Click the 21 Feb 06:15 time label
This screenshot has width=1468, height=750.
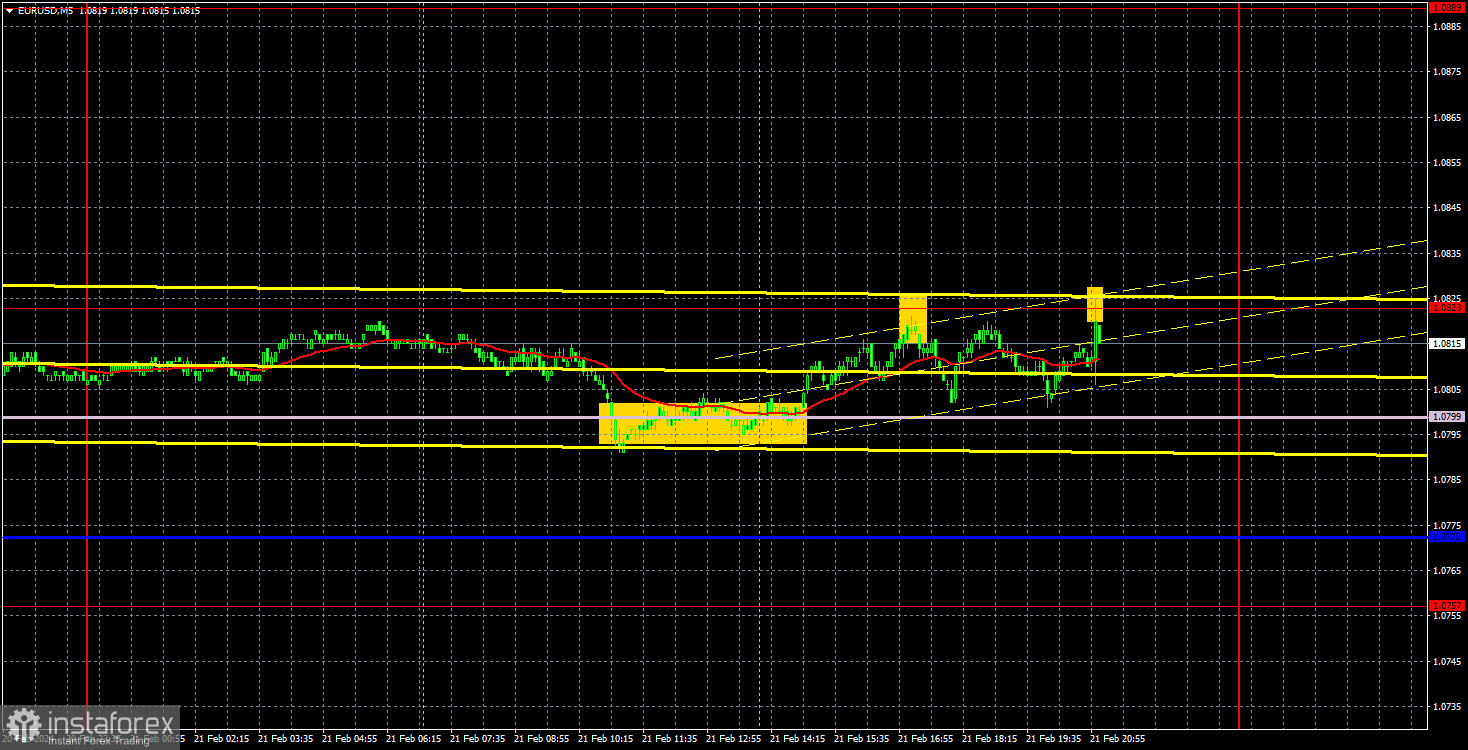pyautogui.click(x=413, y=739)
